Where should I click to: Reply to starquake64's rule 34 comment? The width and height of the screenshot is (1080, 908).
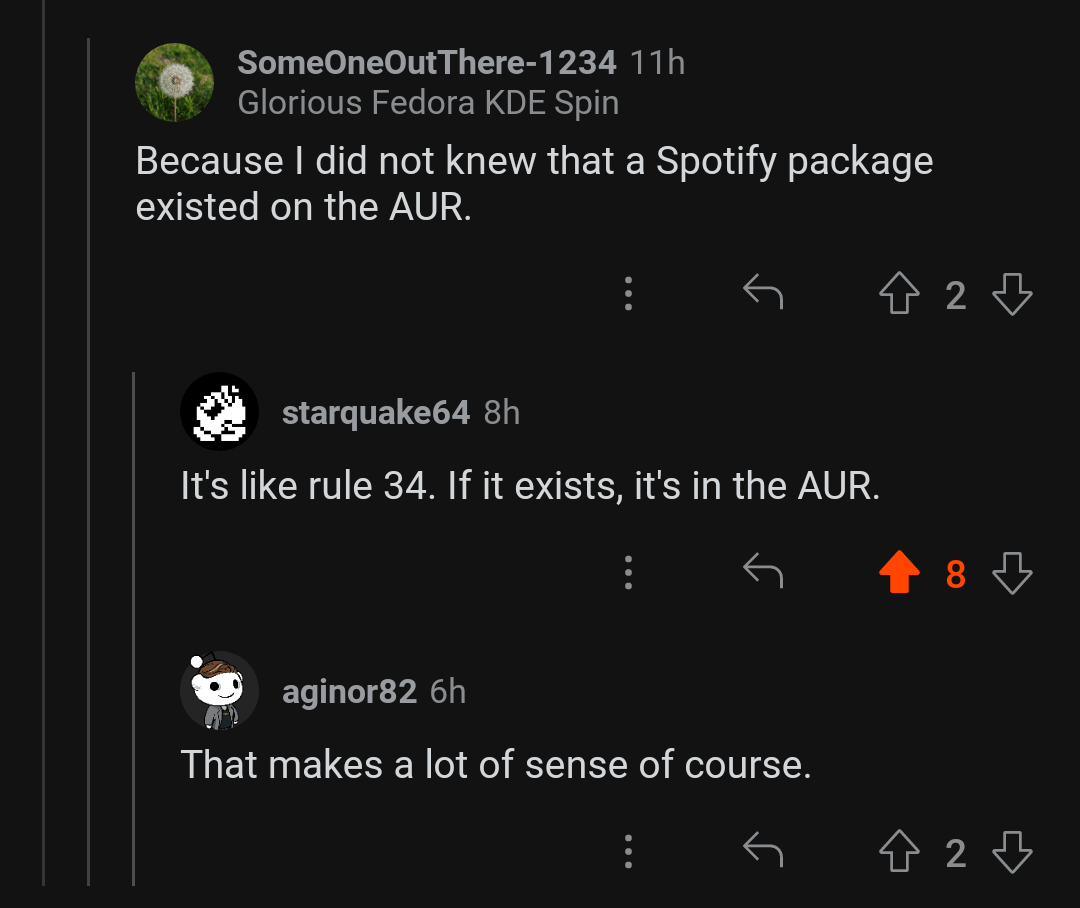point(763,572)
